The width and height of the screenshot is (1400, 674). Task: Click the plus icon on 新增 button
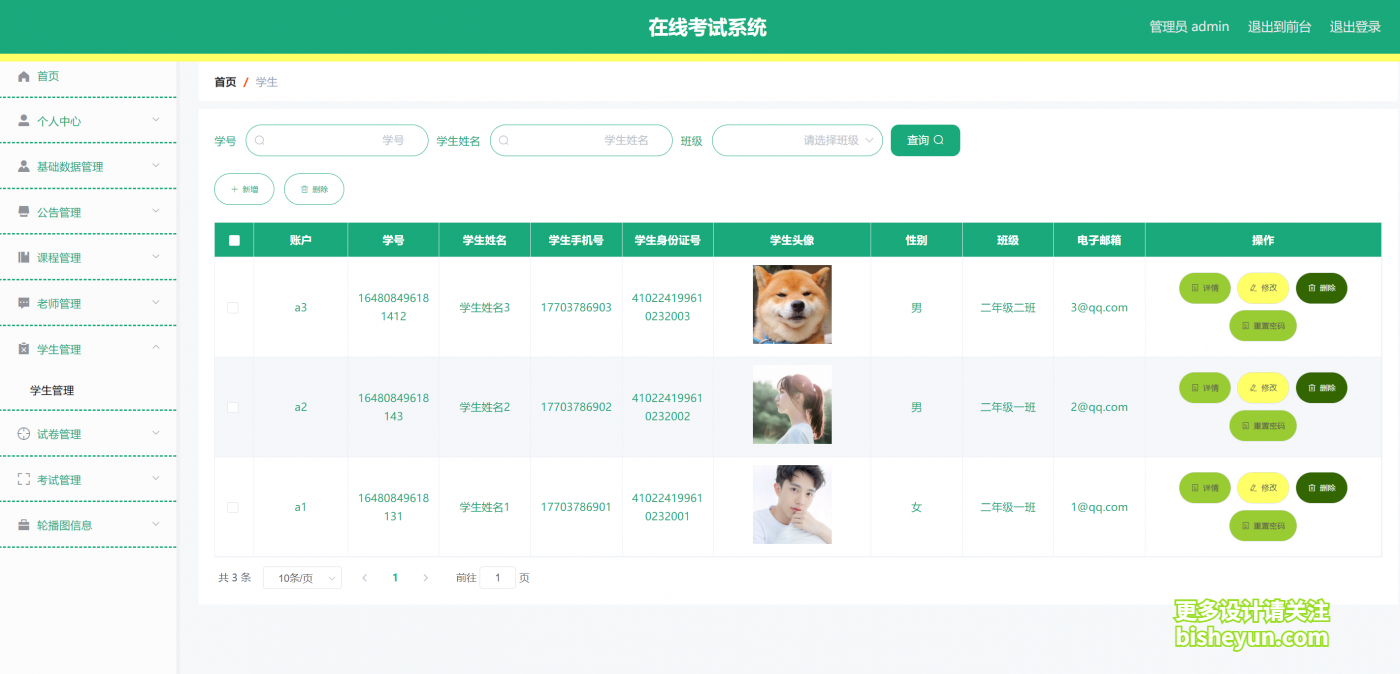point(234,189)
